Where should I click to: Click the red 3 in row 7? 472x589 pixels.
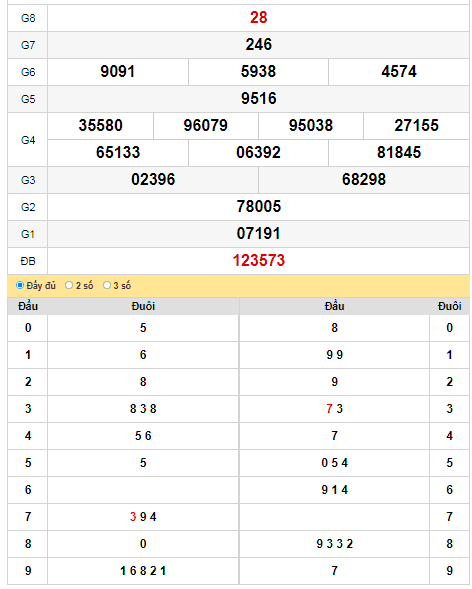(133, 517)
